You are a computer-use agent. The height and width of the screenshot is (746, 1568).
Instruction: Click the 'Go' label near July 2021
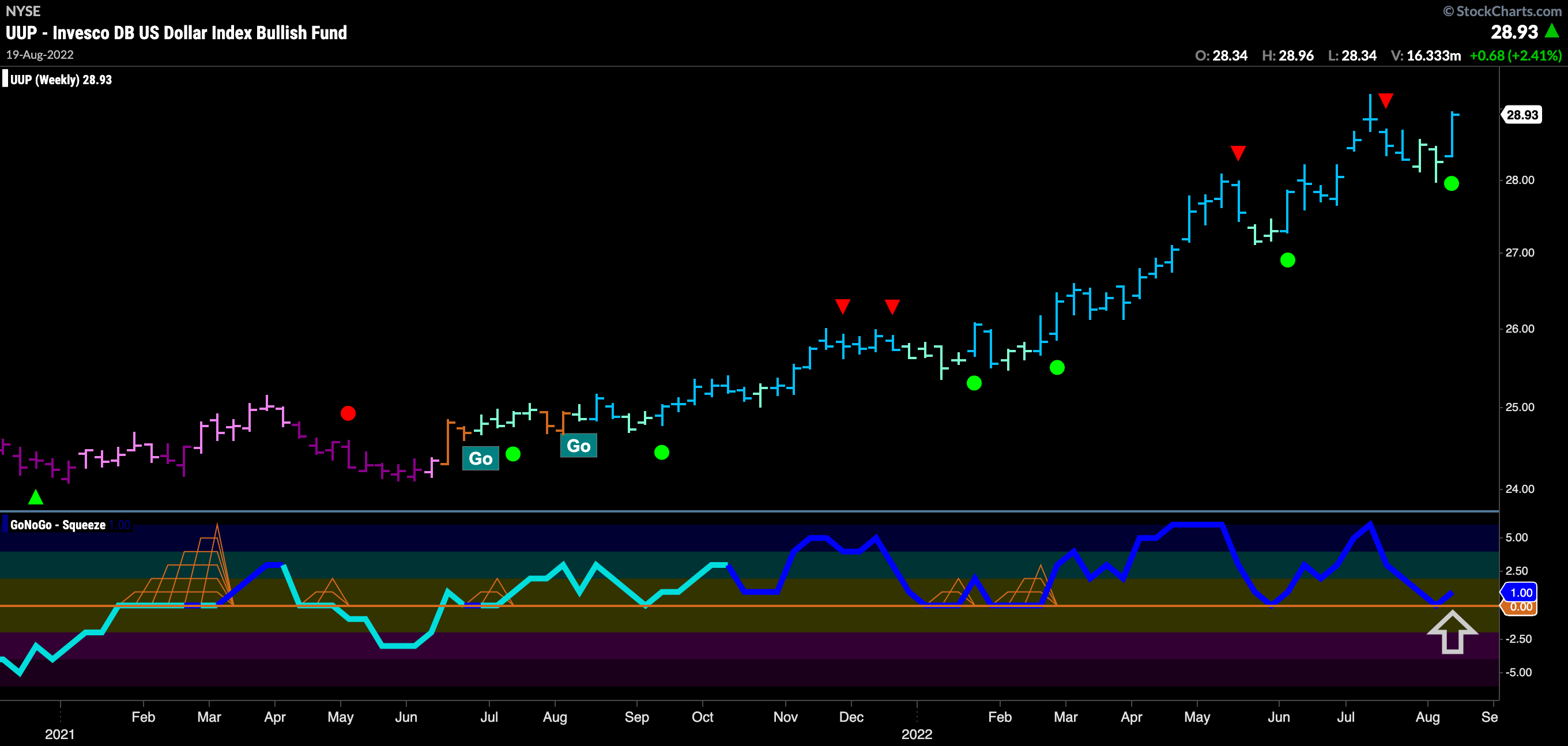click(x=480, y=458)
